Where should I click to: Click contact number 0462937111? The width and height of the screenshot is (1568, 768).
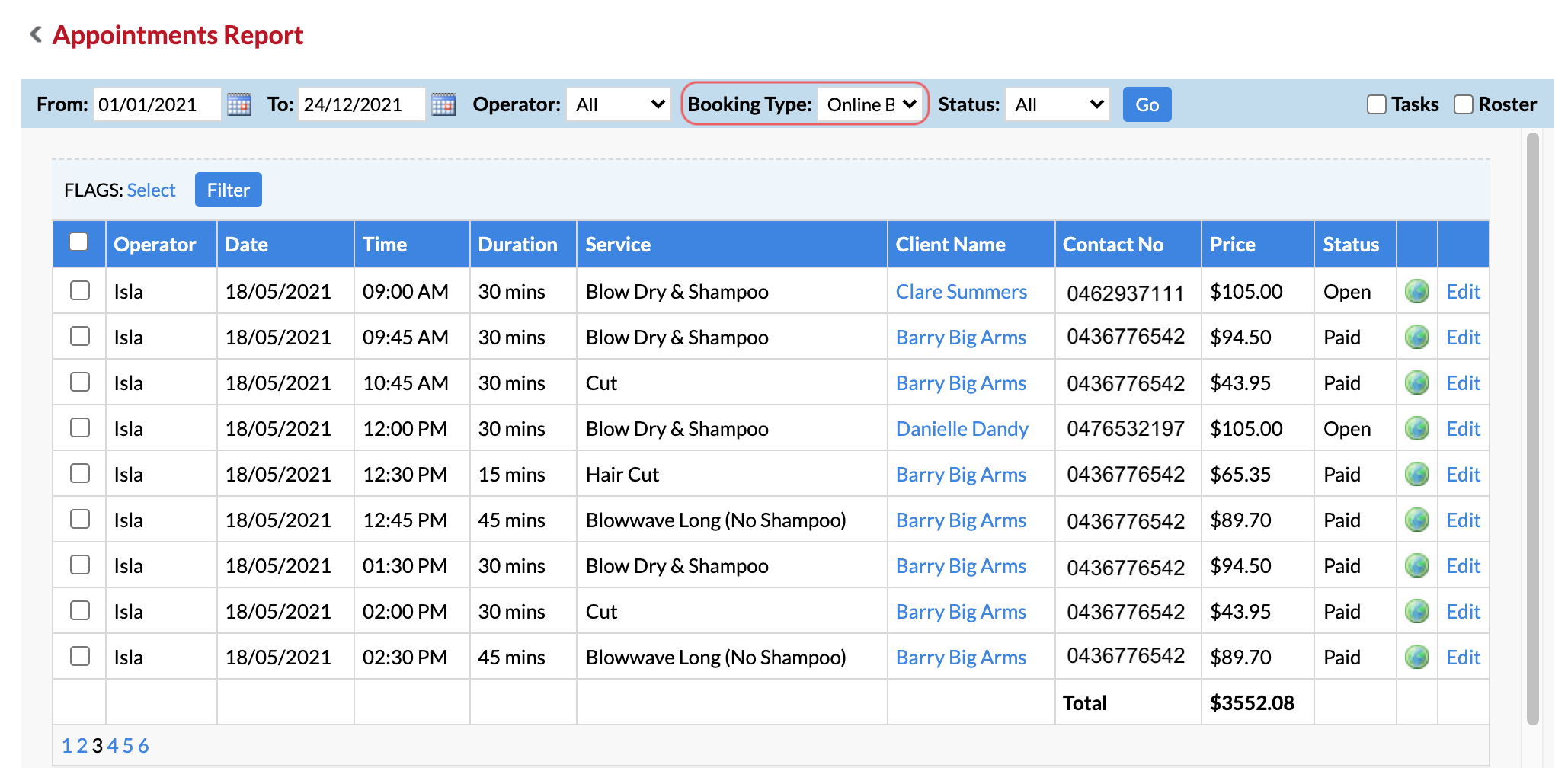point(1125,293)
